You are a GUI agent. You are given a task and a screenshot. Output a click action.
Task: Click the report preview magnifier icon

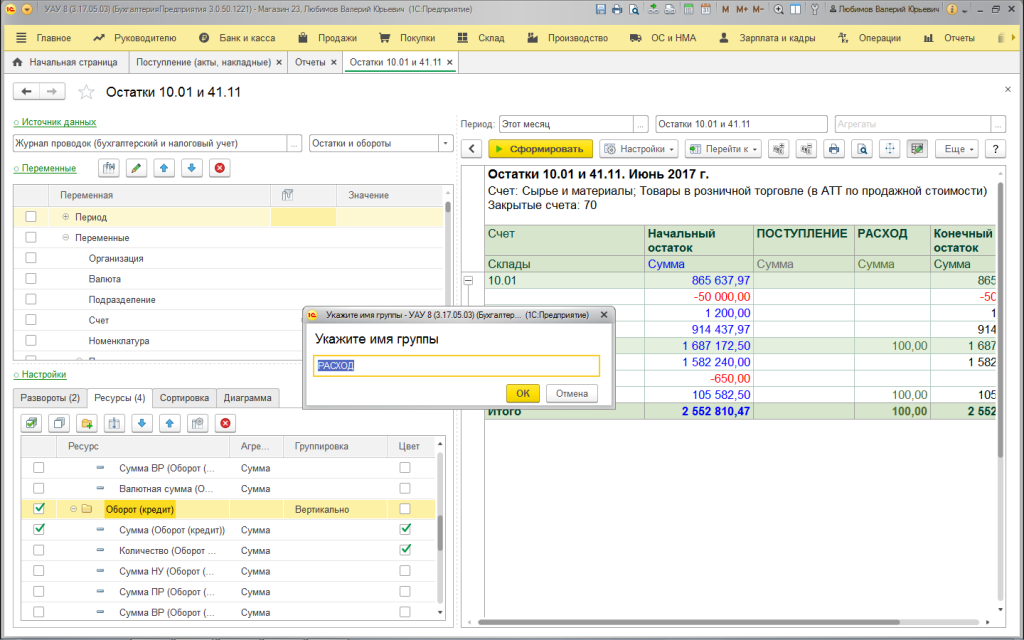[x=863, y=149]
